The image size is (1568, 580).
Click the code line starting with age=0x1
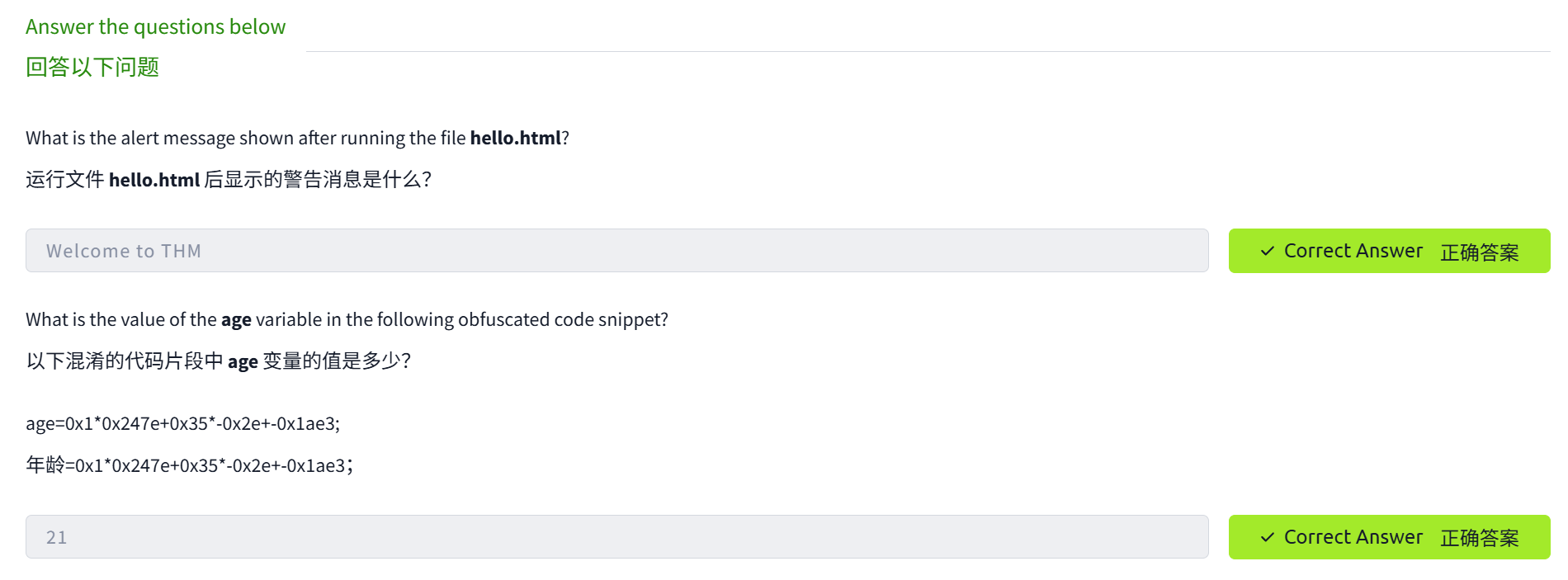tap(182, 423)
